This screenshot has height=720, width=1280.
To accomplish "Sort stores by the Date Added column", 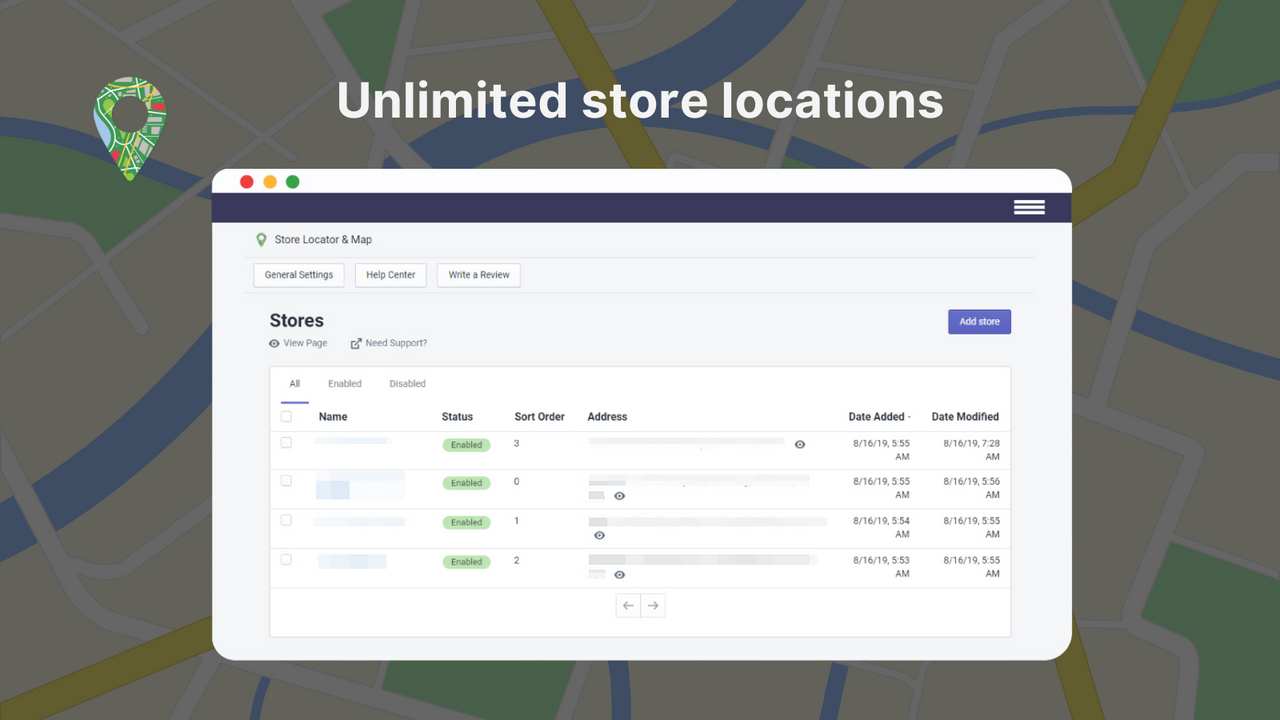I will click(879, 416).
